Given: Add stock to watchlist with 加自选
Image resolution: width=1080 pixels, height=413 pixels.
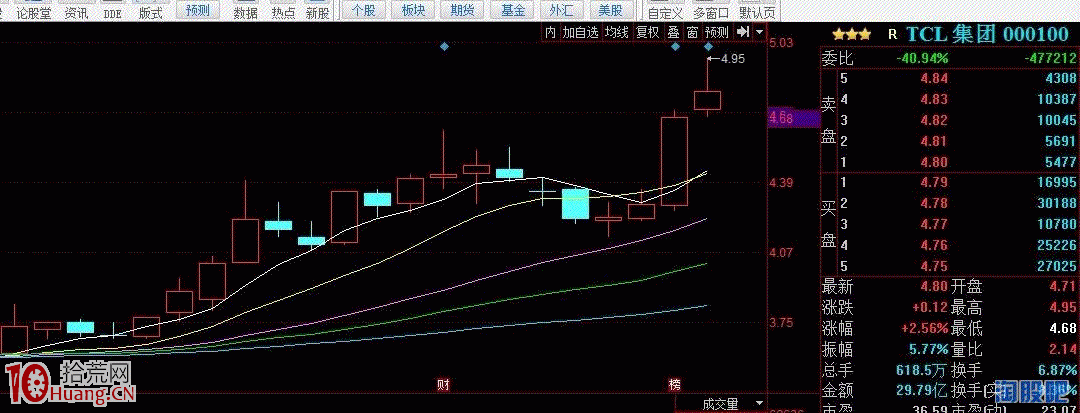Looking at the screenshot, I should coord(581,32).
